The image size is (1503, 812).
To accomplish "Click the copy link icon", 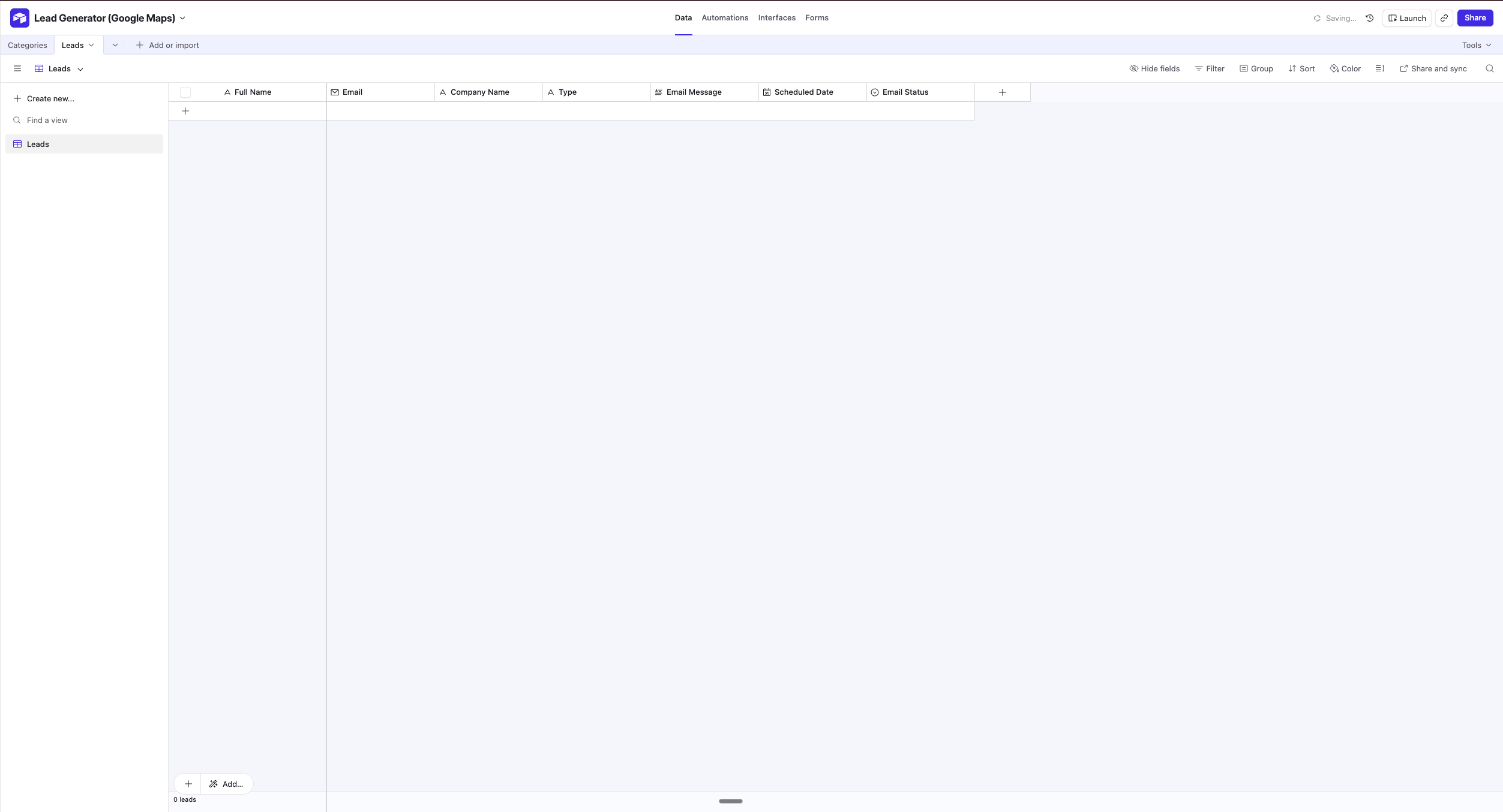I will 1444,18.
